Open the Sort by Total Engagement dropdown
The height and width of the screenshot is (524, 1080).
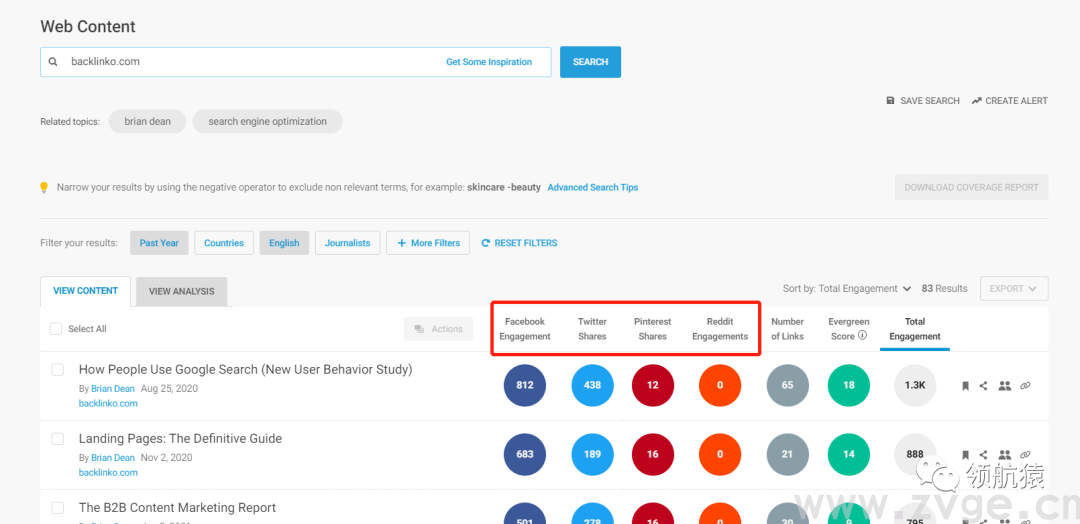(x=846, y=289)
